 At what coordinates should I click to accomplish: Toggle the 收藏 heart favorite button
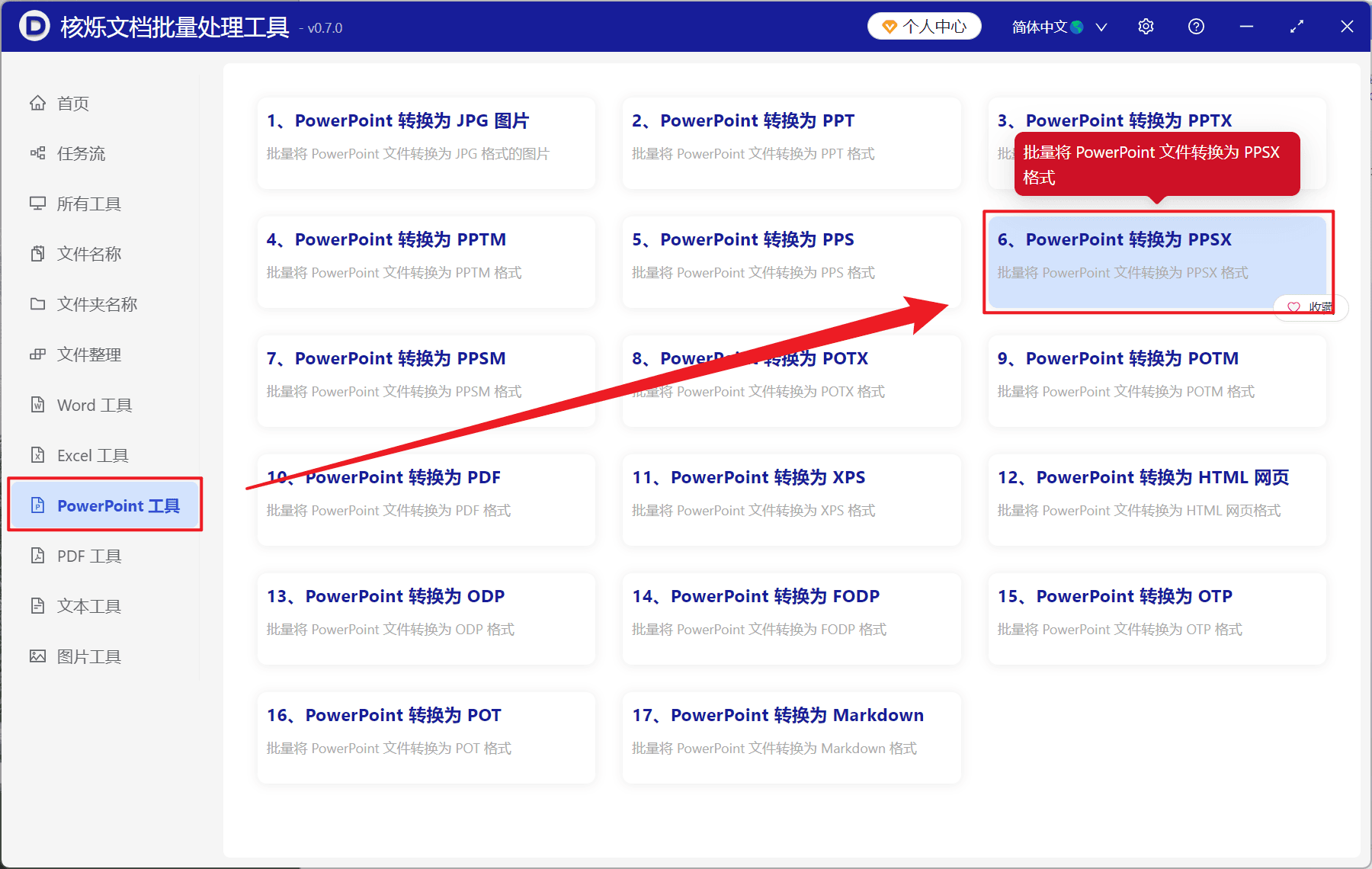click(1310, 307)
